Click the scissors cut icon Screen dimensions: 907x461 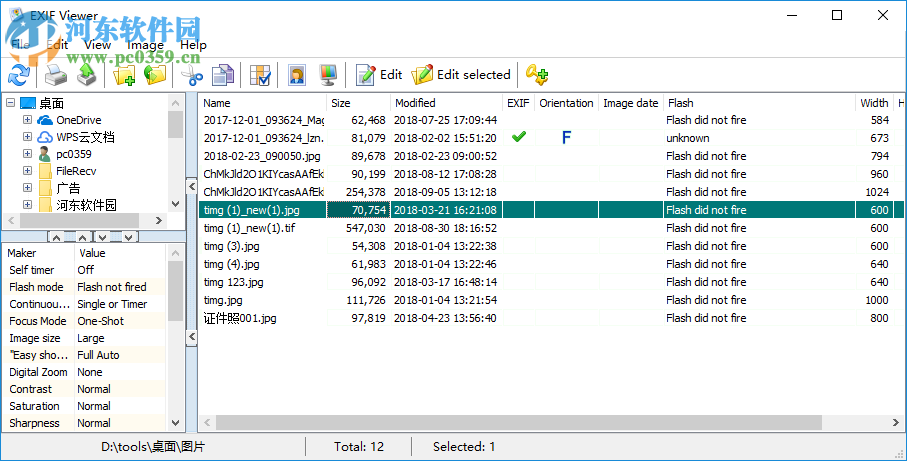pyautogui.click(x=192, y=75)
